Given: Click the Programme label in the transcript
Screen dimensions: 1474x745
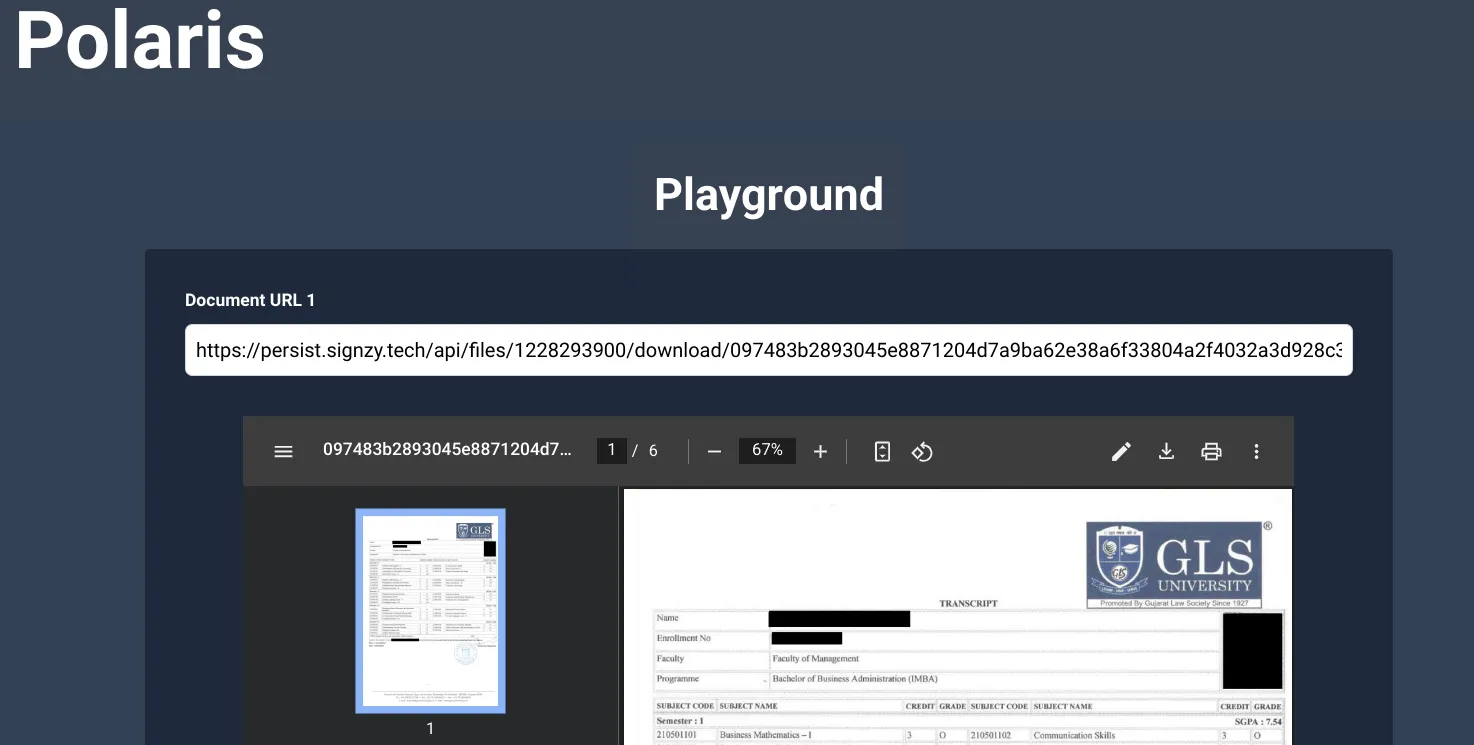Looking at the screenshot, I should (x=678, y=679).
